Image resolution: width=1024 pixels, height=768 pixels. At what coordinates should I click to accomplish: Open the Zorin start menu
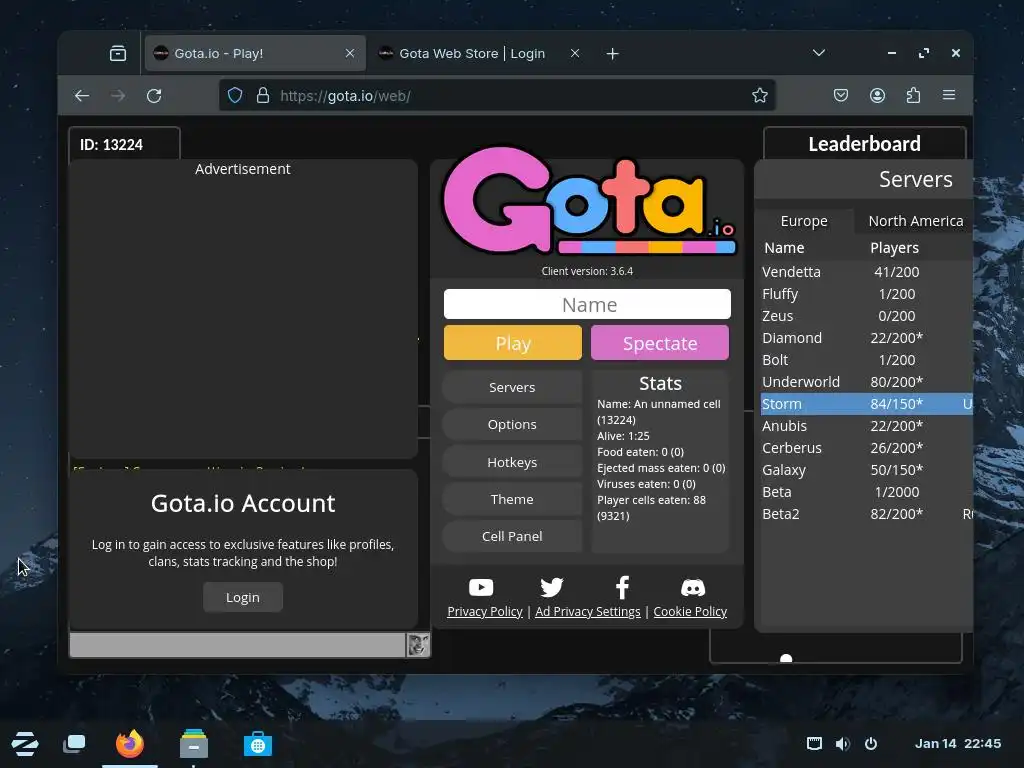pos(25,744)
